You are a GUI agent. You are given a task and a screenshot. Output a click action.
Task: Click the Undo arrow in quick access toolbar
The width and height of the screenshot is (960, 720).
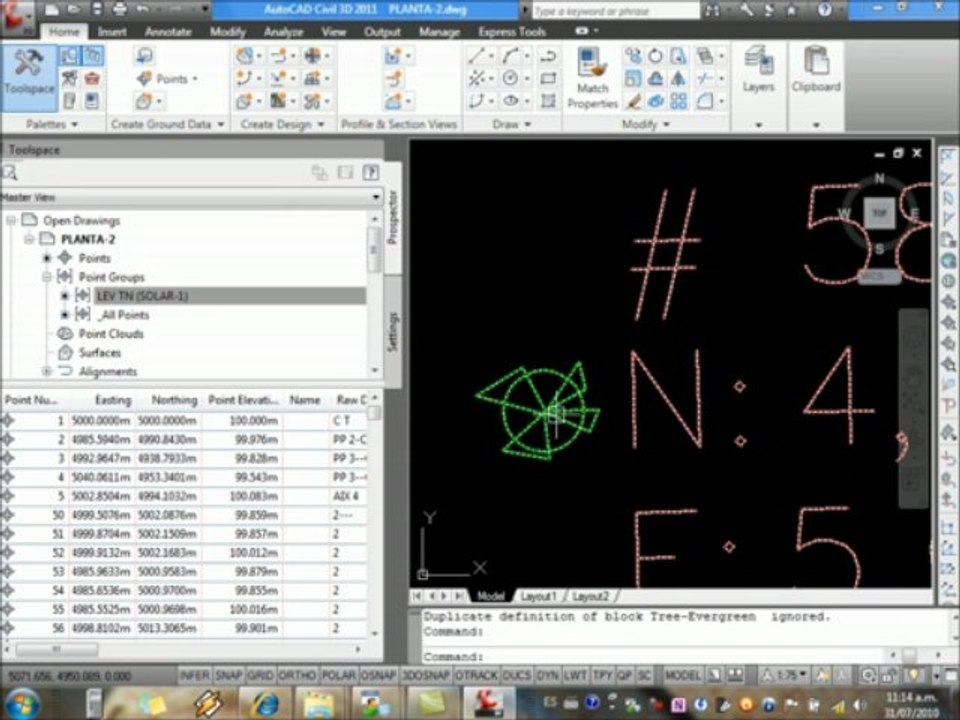pos(143,9)
